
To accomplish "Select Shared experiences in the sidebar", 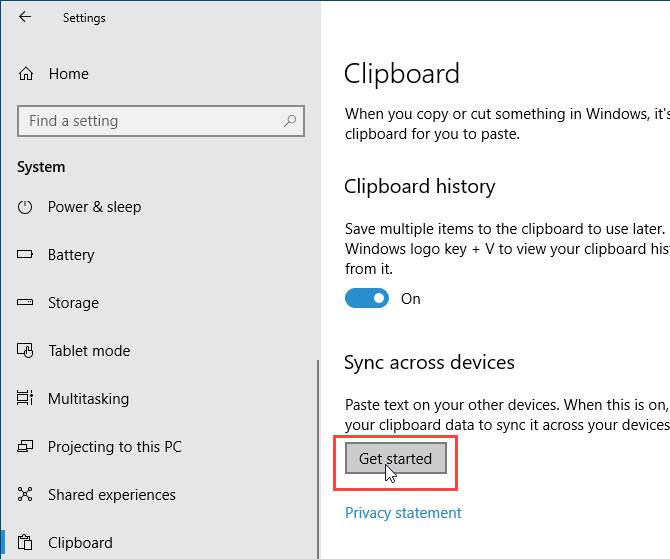I will (111, 495).
